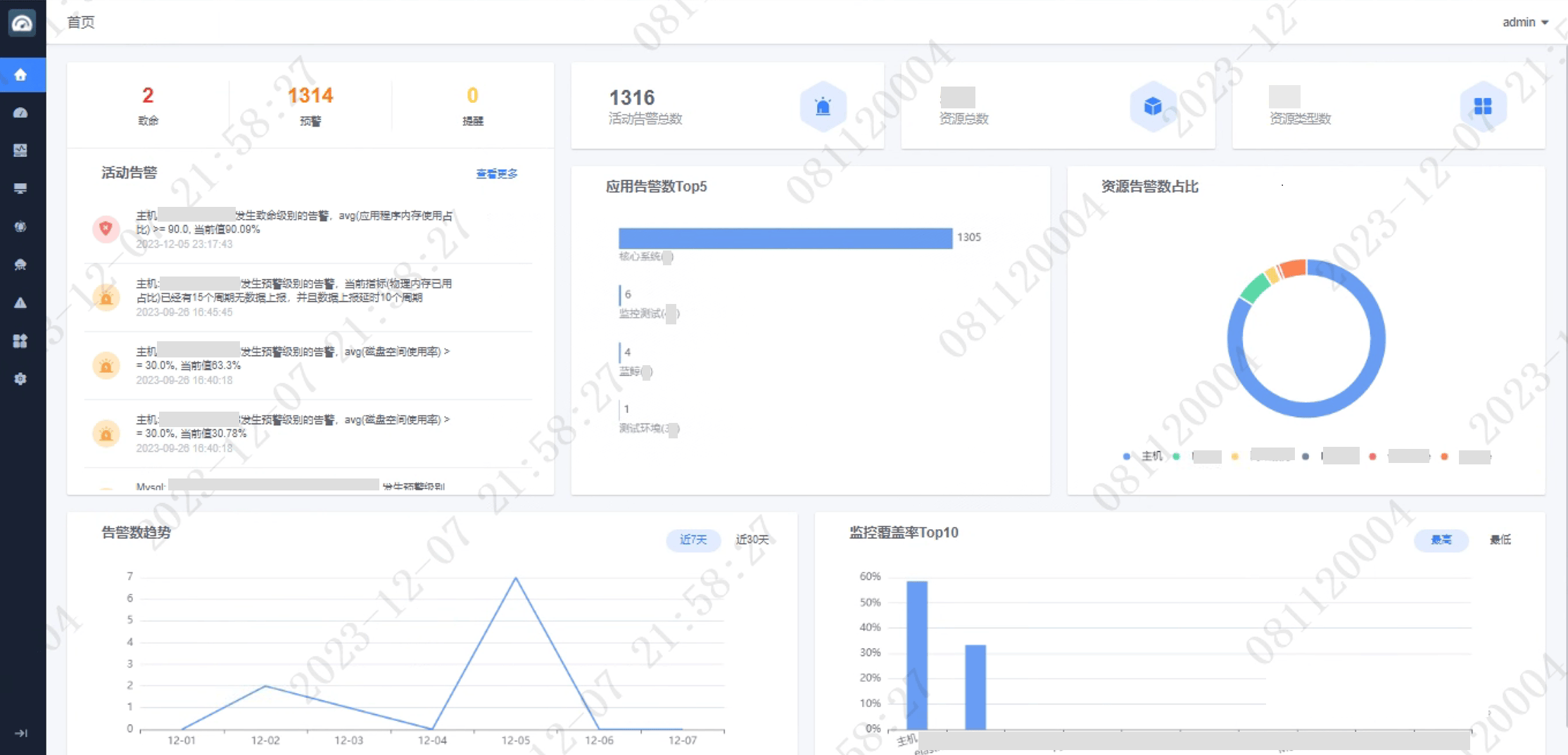Open the computer monitor sidebar icon
Image resolution: width=1568 pixels, height=755 pixels.
point(20,189)
